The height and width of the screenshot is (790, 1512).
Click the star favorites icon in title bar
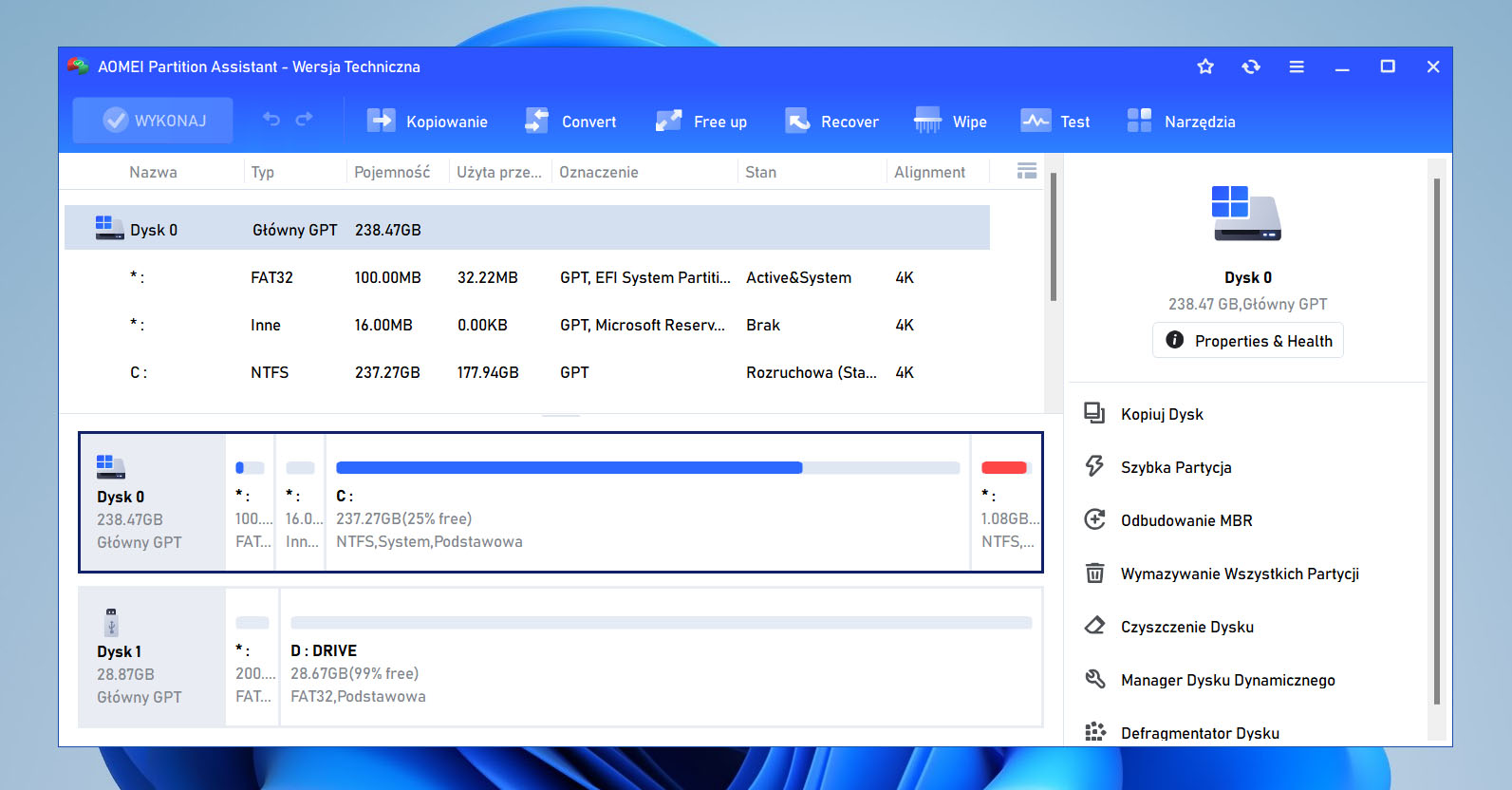coord(1205,66)
